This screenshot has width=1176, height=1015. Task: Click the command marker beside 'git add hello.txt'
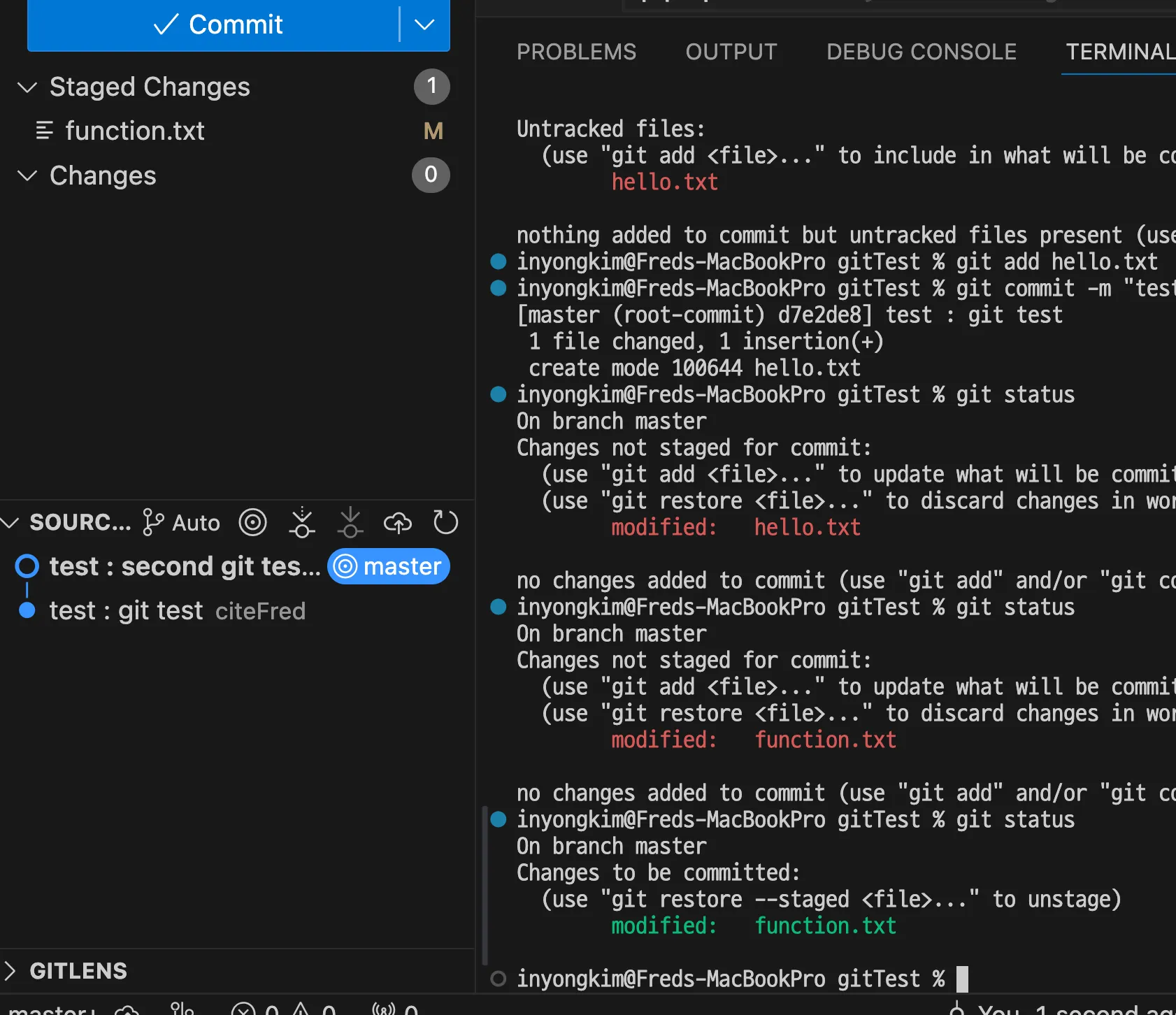499,261
